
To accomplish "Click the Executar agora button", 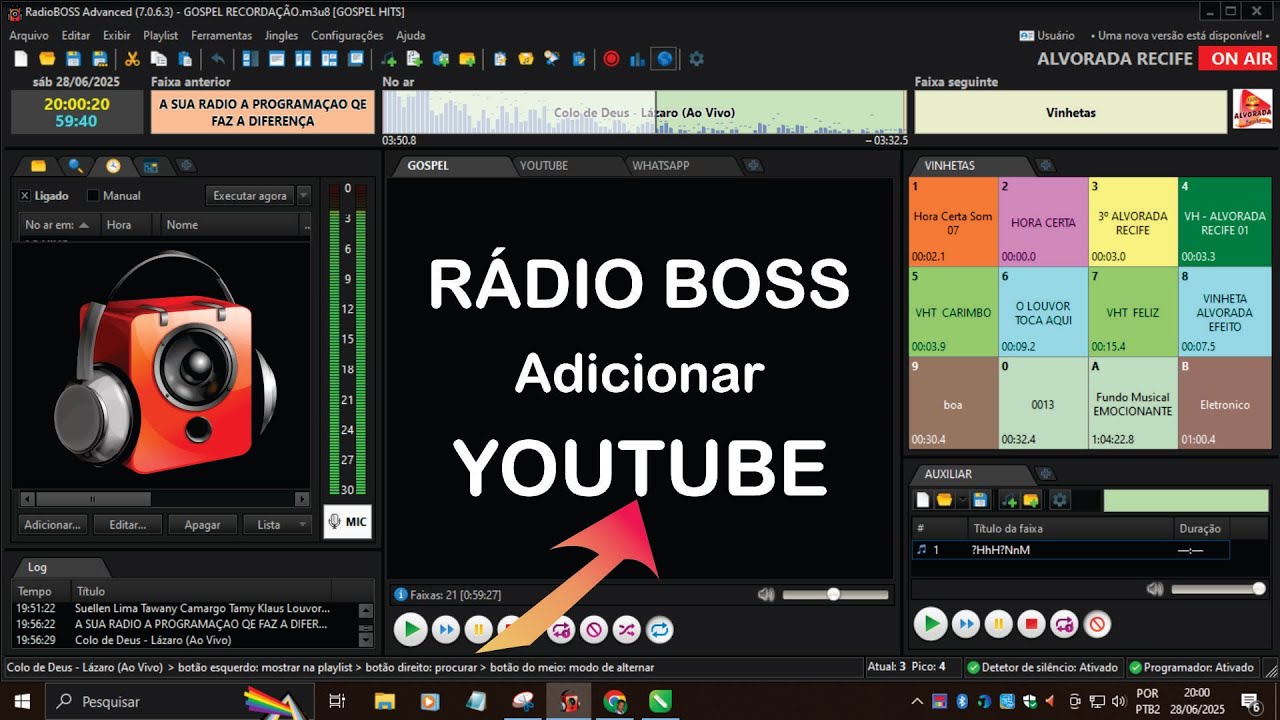I will pyautogui.click(x=250, y=196).
